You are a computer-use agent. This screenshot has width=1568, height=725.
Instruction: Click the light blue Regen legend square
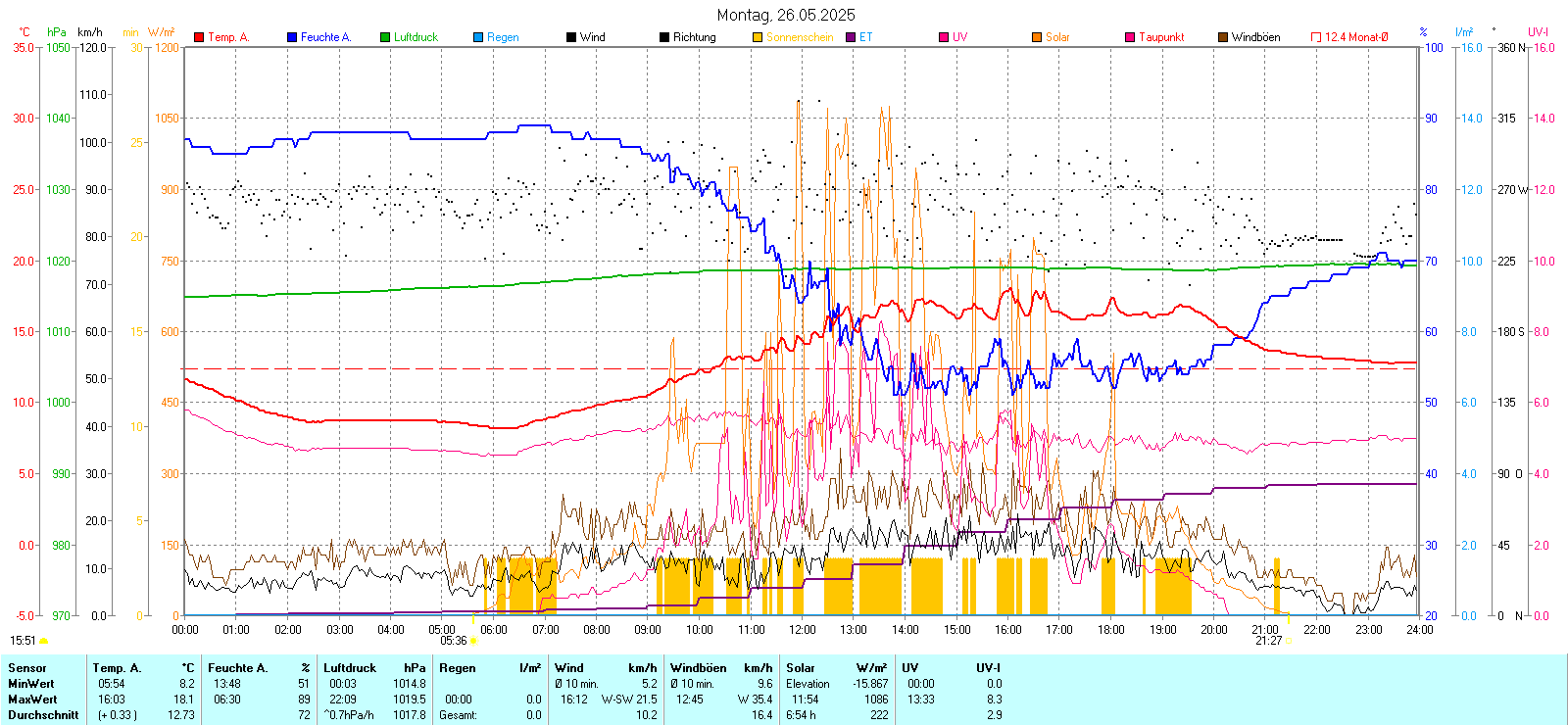(x=478, y=37)
